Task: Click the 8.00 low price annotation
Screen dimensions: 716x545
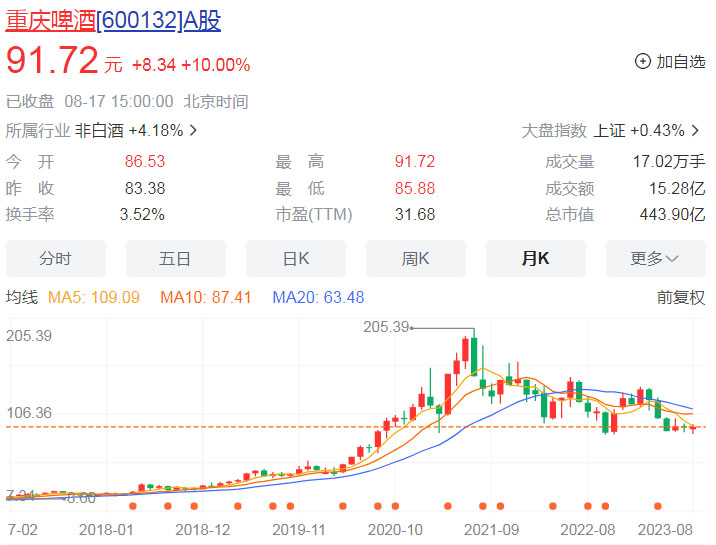Action: click(81, 498)
